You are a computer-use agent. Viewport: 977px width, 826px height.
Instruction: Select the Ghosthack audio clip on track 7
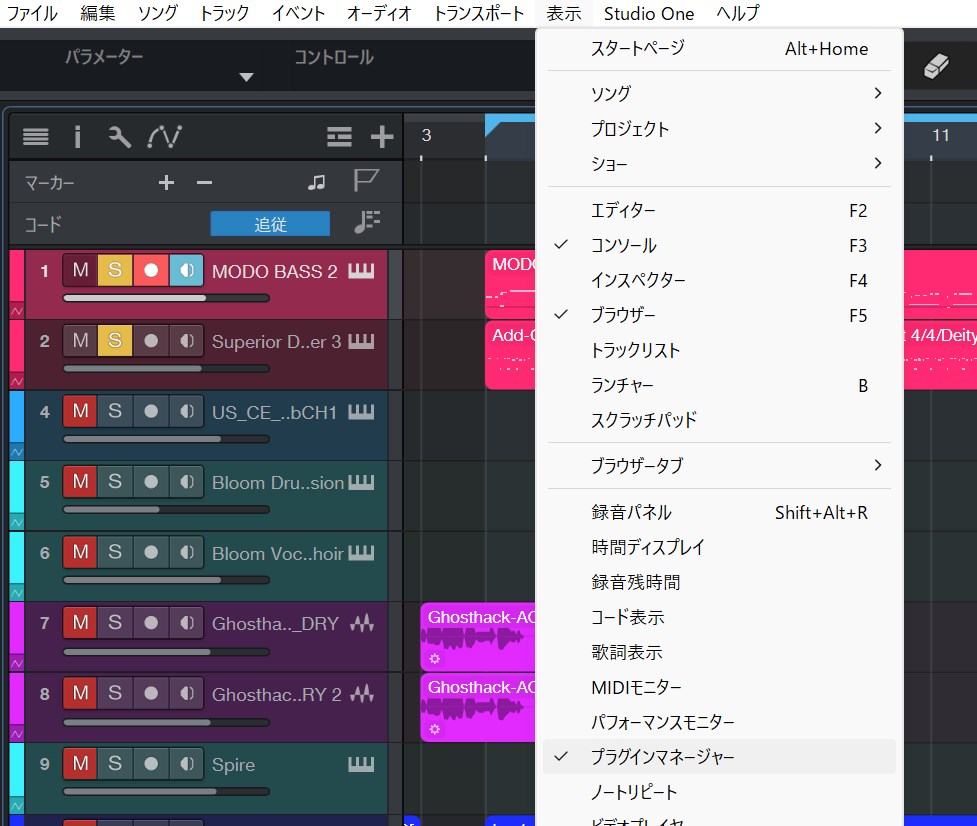[x=477, y=636]
